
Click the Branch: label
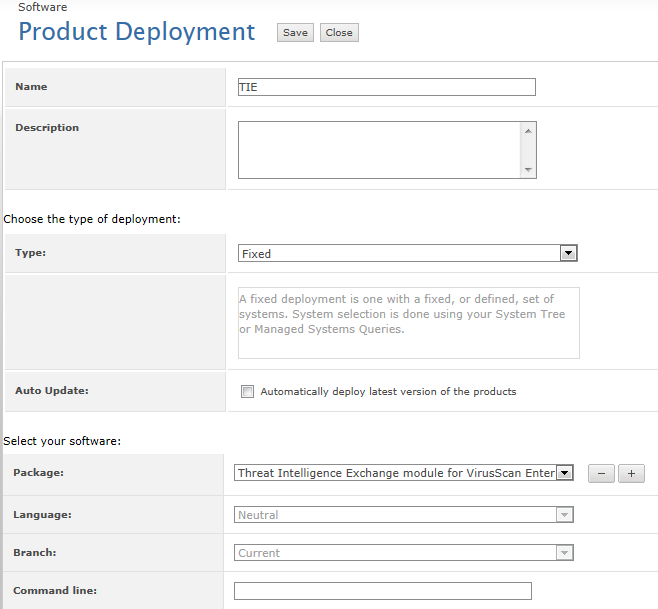point(35,552)
